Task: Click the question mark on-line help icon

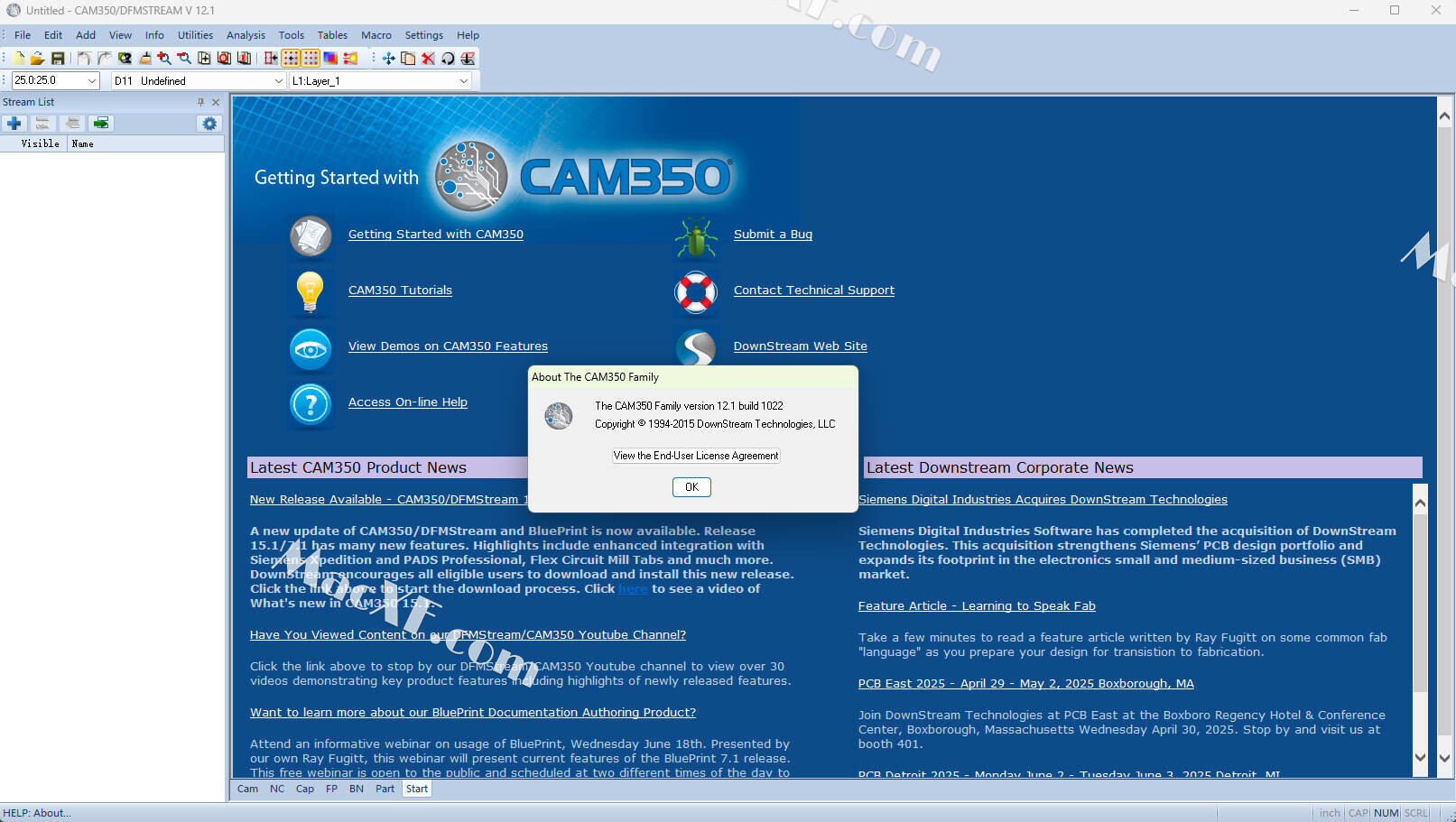Action: (311, 404)
